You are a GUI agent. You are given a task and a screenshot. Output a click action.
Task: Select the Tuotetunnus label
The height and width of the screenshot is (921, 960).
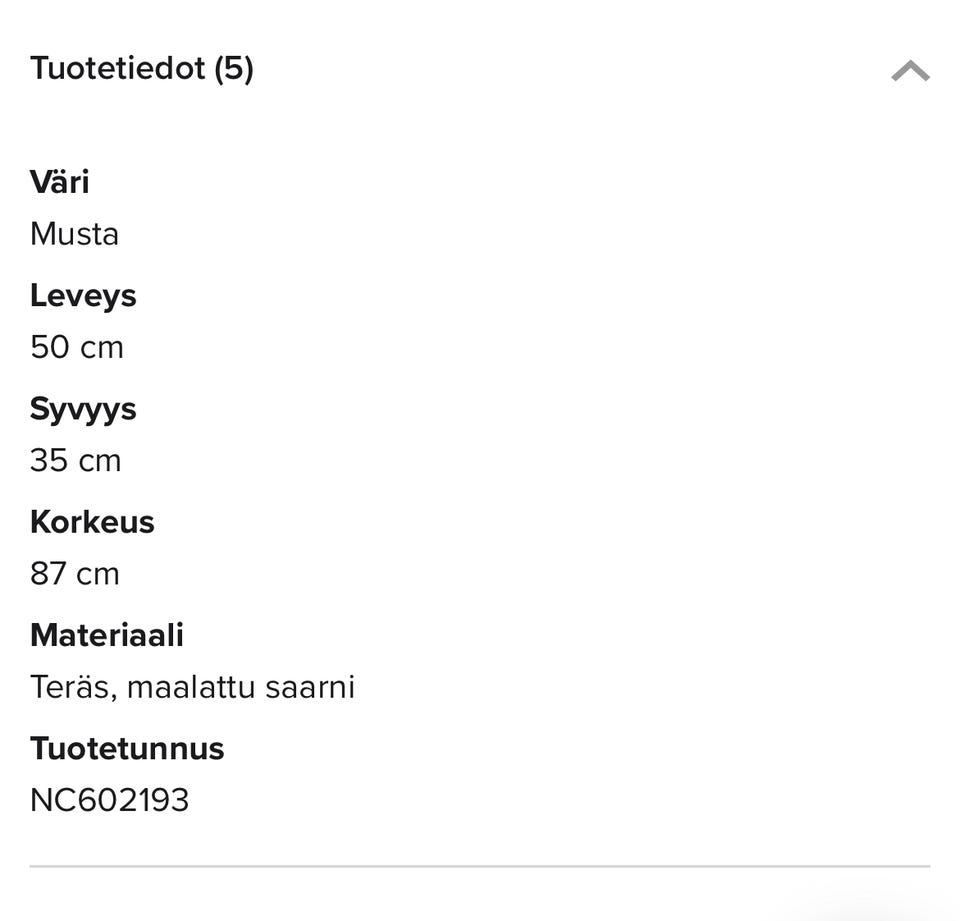tap(127, 749)
